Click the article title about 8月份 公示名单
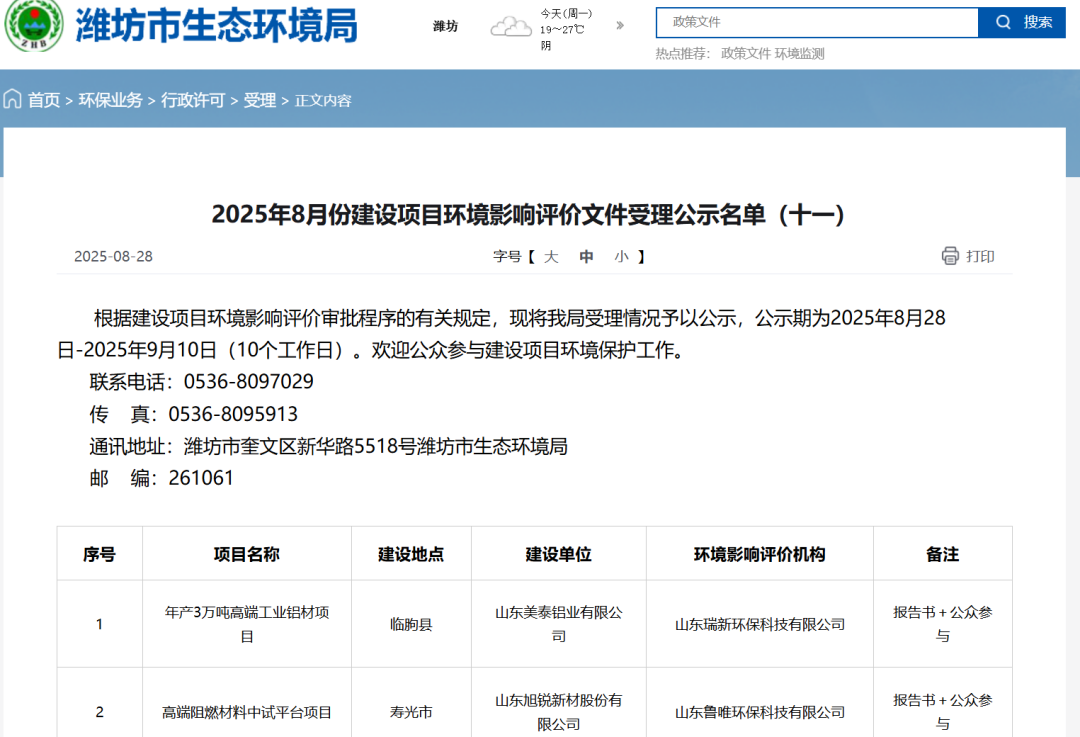Viewport: 1080px width, 737px height. click(528, 214)
